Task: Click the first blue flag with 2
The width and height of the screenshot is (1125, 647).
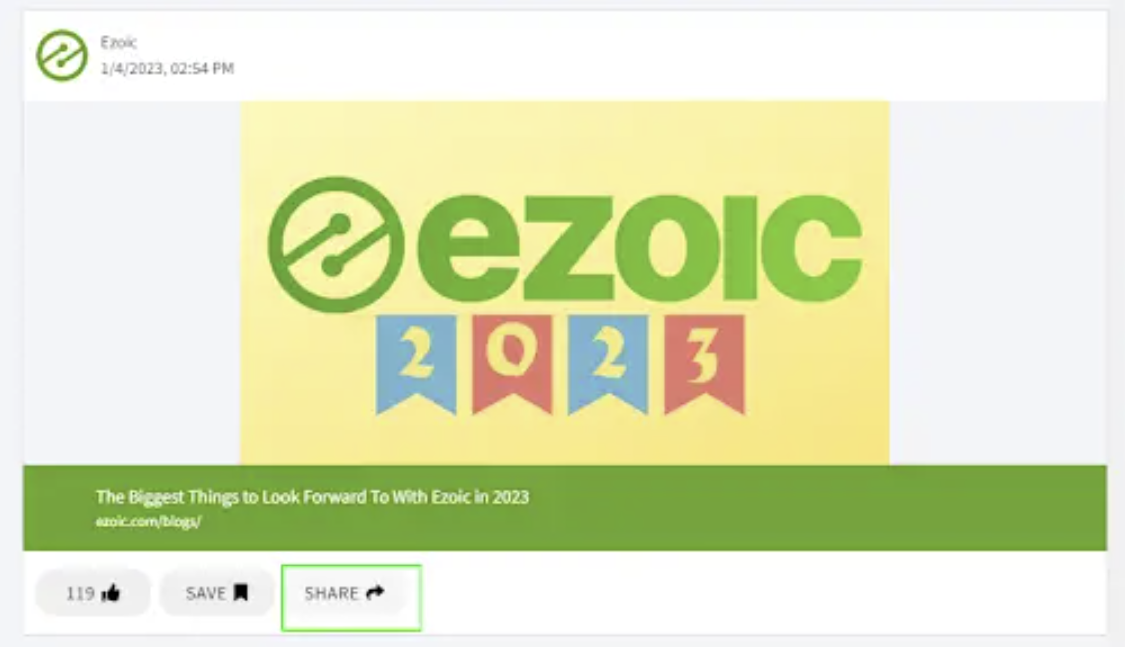Action: [x=416, y=362]
